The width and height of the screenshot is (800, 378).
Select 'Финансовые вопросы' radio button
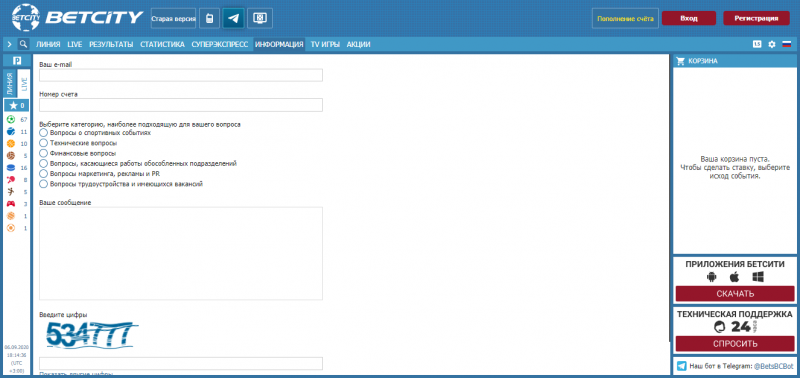43,153
